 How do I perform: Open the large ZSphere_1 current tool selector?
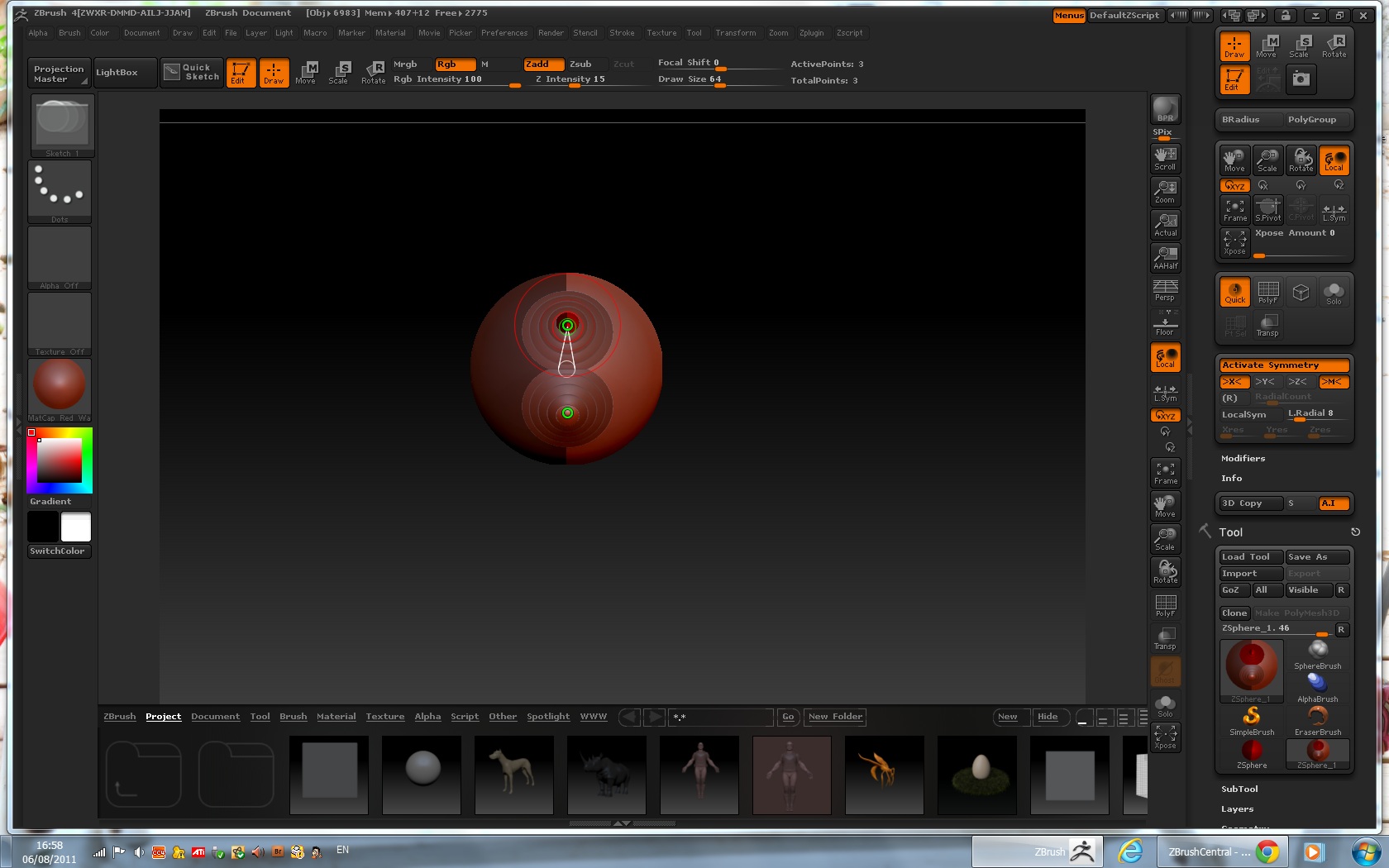click(1252, 671)
